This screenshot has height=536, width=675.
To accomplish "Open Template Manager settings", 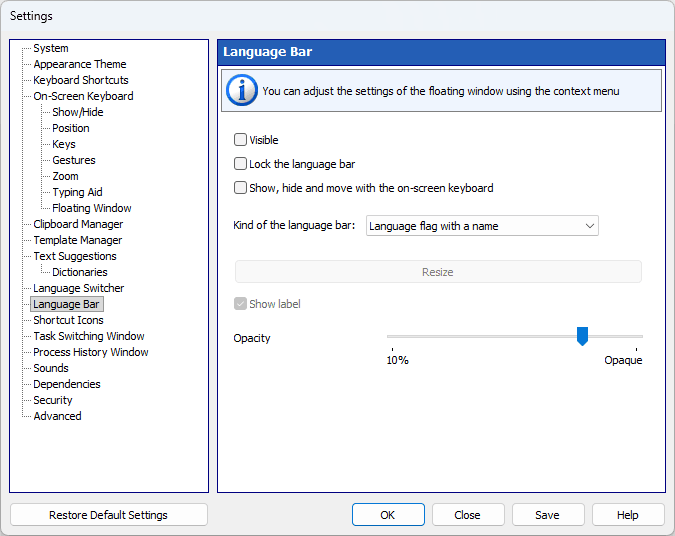I will point(77,240).
